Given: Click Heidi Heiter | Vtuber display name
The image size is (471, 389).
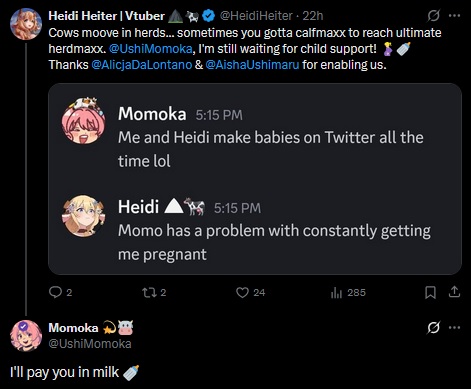Looking at the screenshot, I should tap(107, 16).
